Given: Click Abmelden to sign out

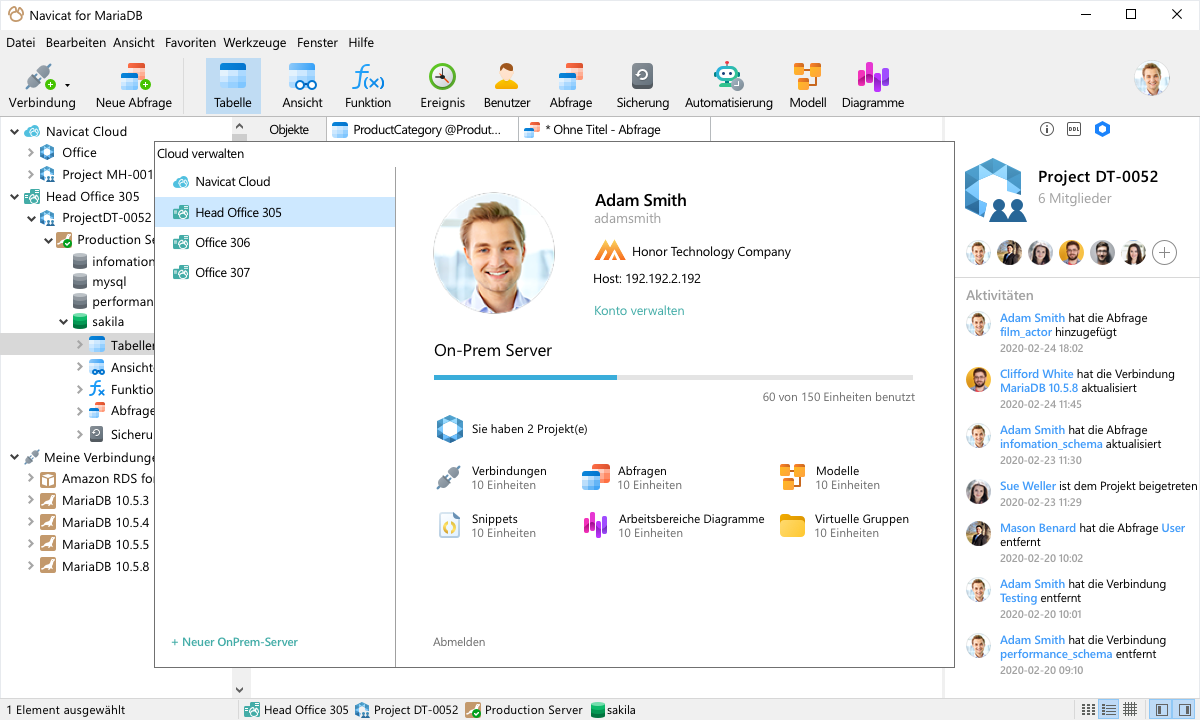Looking at the screenshot, I should (x=460, y=642).
